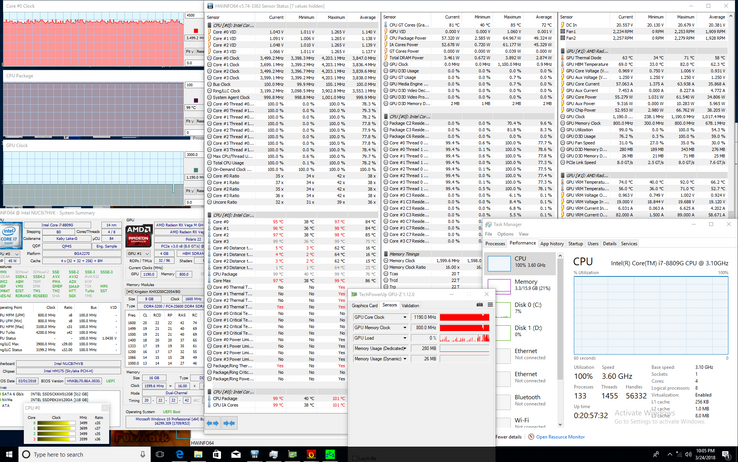Open Processes tab in Task Manager

[495, 244]
